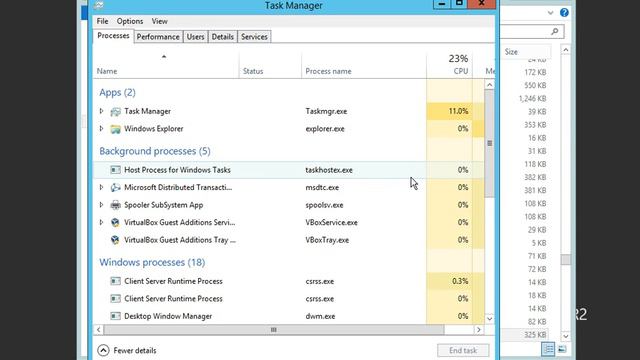The width and height of the screenshot is (640, 360).
Task: Select the VBoxService.exe process name cell
Action: pyautogui.click(x=331, y=223)
